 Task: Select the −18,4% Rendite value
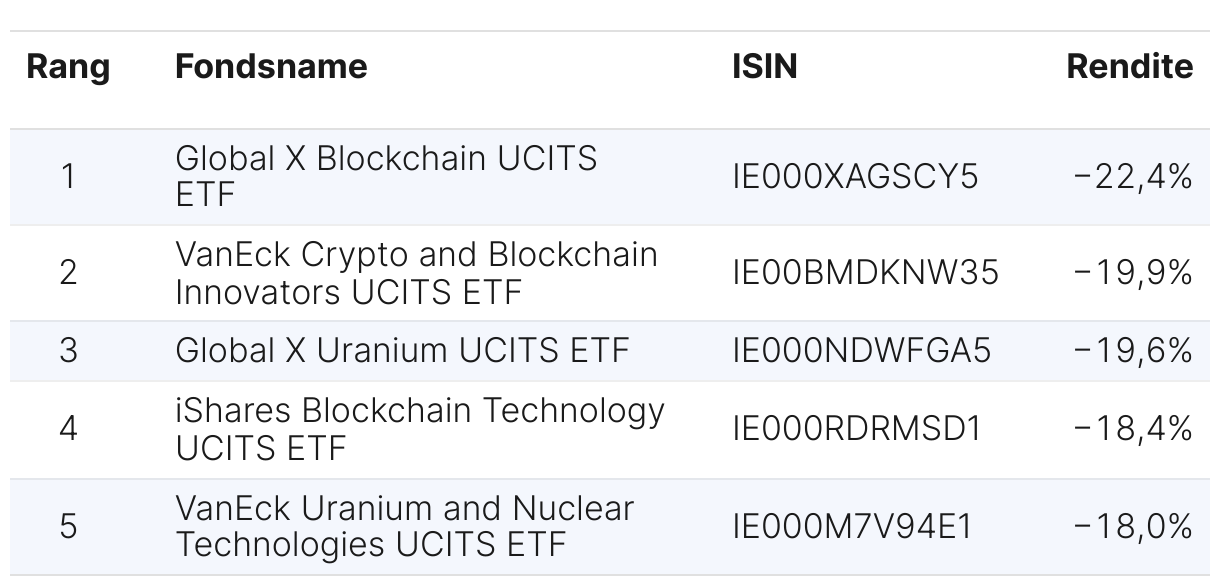1133,429
